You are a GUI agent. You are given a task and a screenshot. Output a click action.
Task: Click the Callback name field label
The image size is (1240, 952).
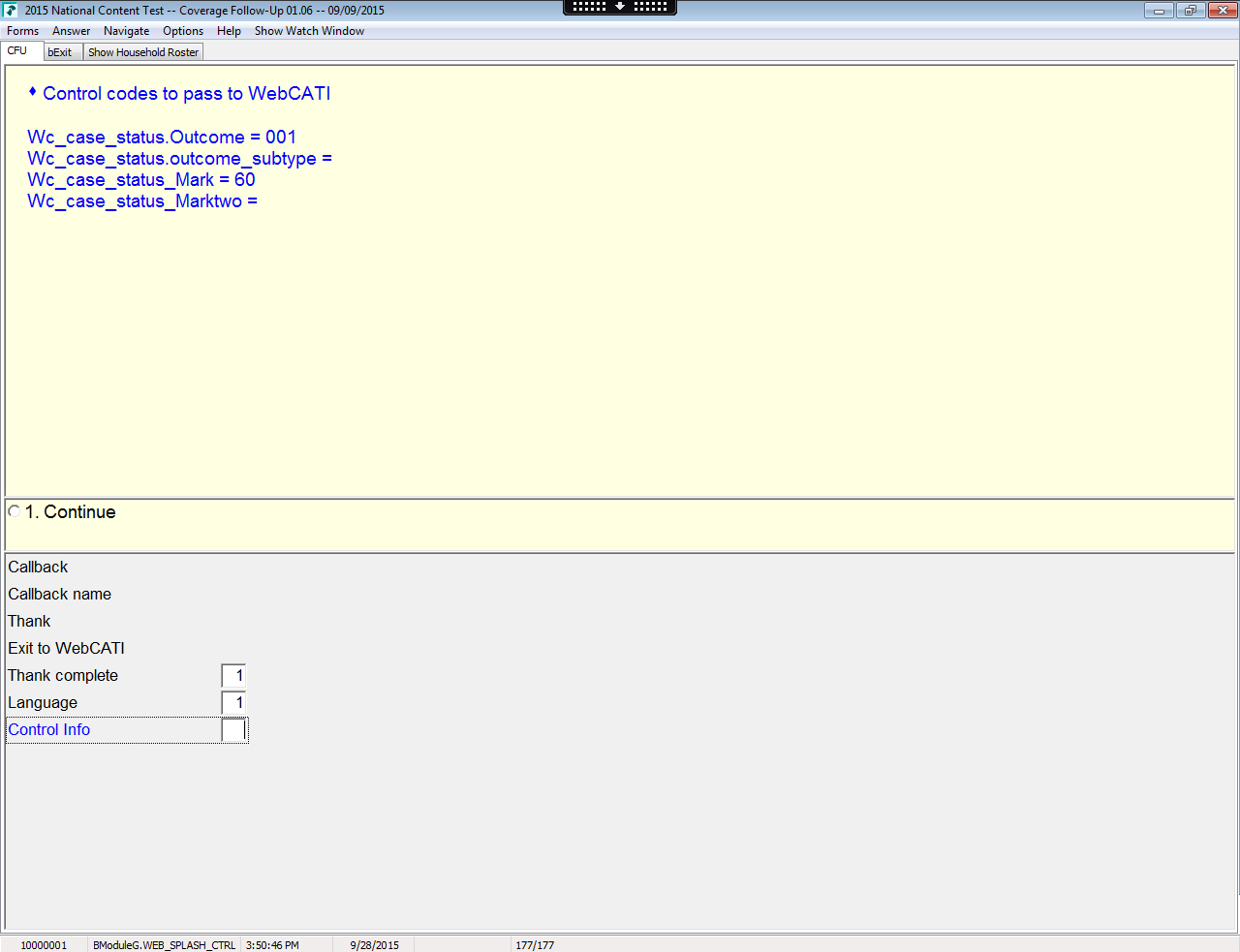[60, 594]
